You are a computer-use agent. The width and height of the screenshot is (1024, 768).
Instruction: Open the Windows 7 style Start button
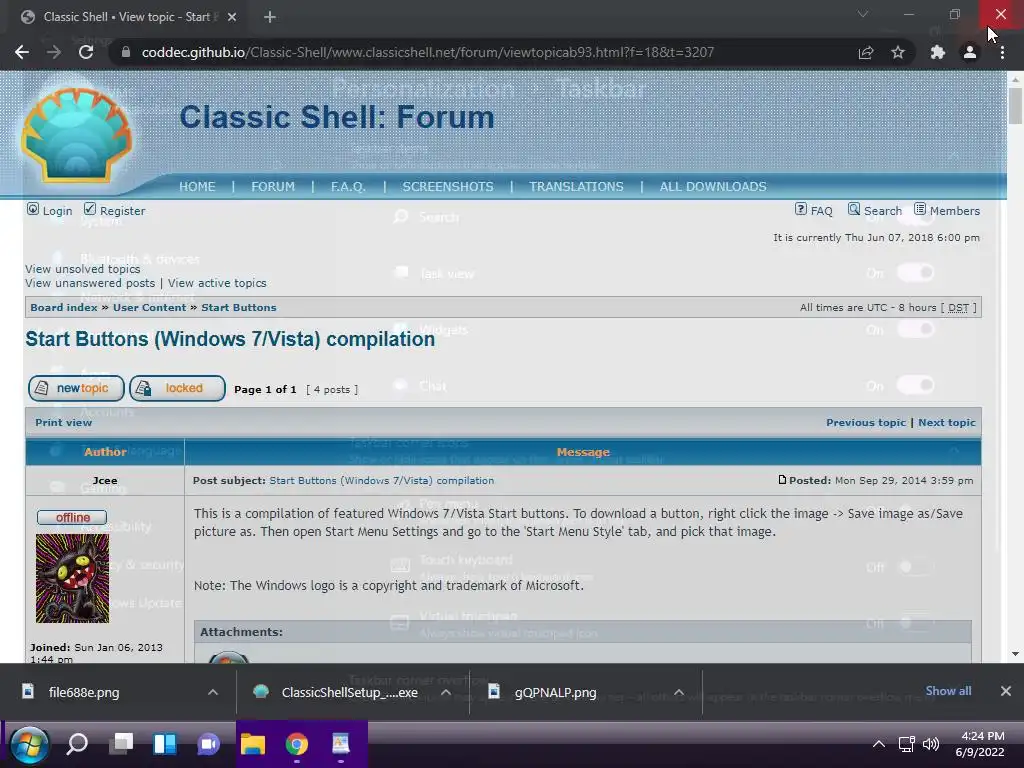[29, 744]
